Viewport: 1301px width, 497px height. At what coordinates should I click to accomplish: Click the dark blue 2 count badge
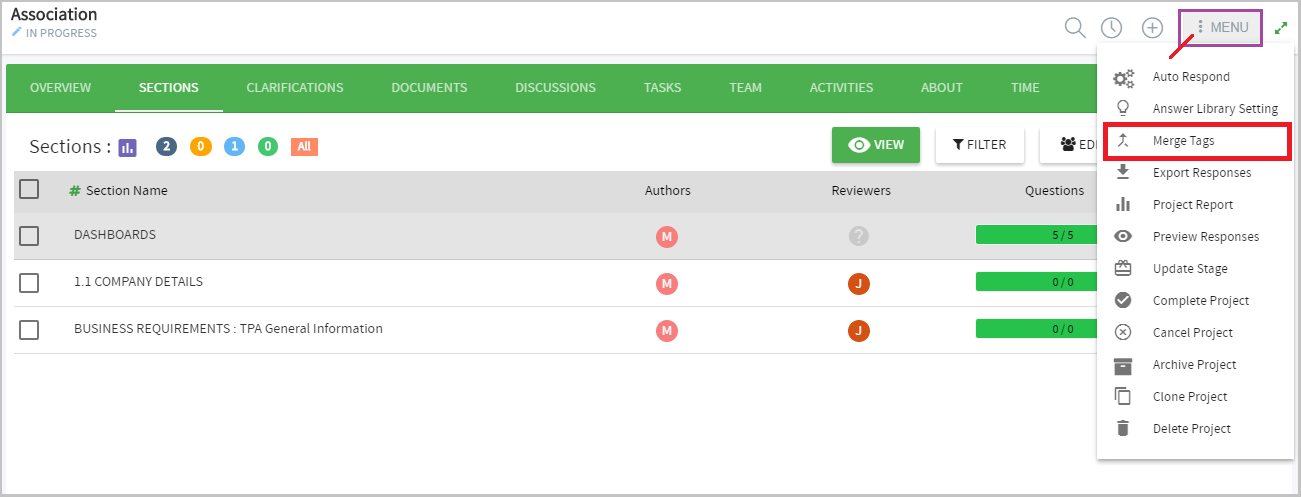167,147
